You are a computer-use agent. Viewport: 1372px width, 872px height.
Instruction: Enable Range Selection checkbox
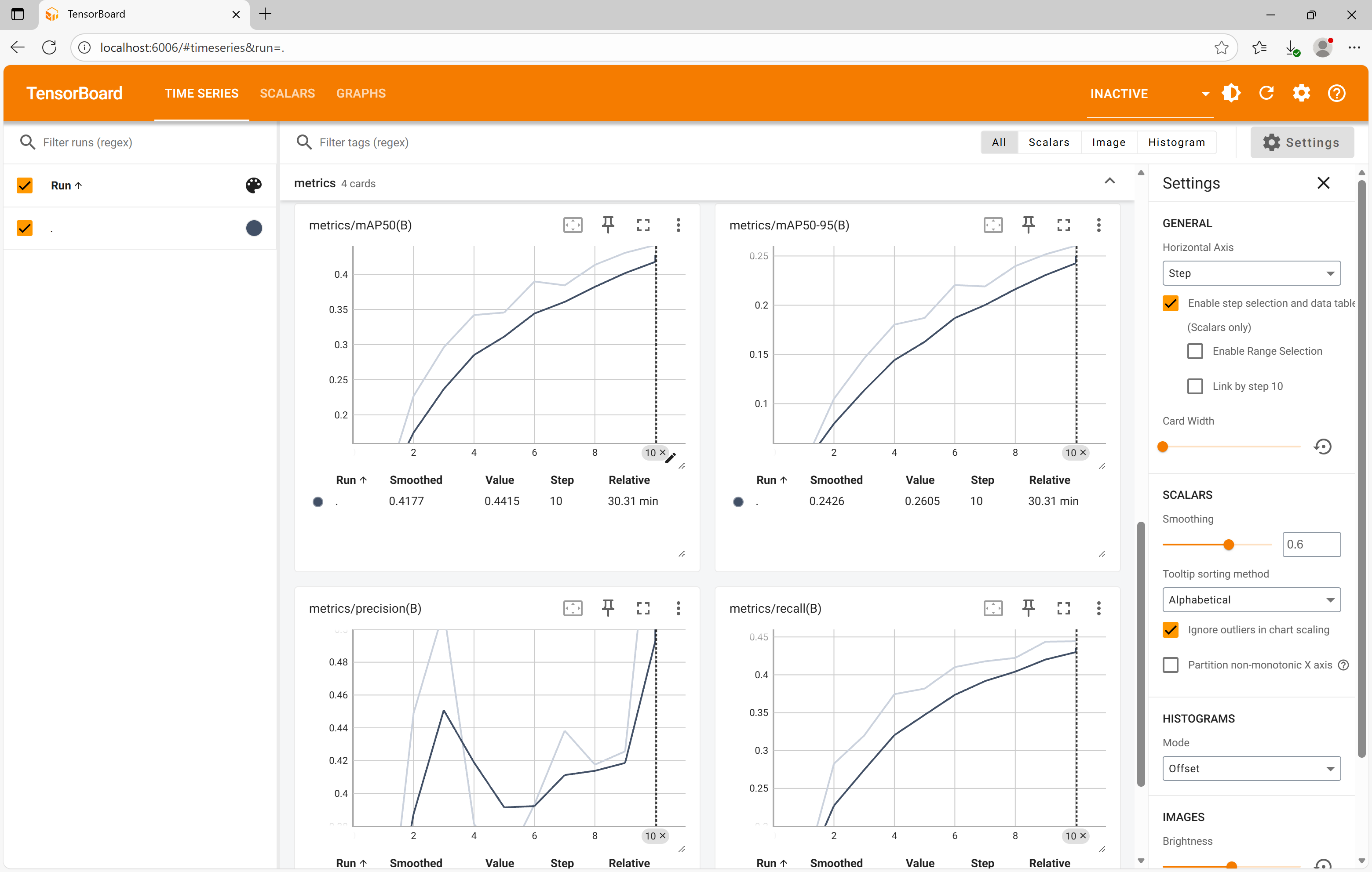pyautogui.click(x=1195, y=351)
